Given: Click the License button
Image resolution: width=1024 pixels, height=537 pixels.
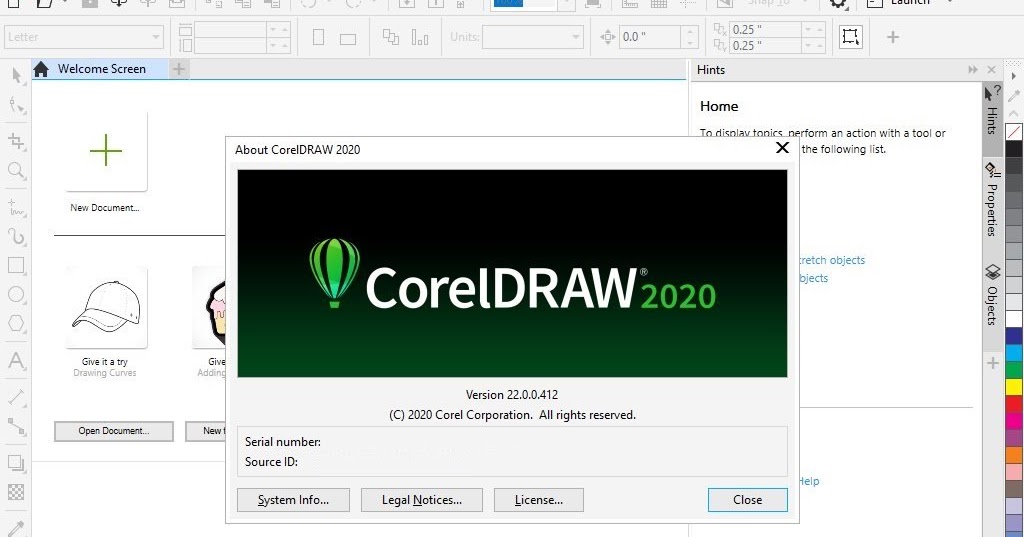Looking at the screenshot, I should pos(539,500).
